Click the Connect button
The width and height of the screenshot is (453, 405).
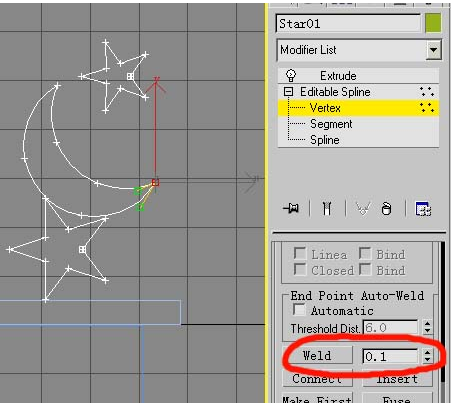pyautogui.click(x=317, y=379)
